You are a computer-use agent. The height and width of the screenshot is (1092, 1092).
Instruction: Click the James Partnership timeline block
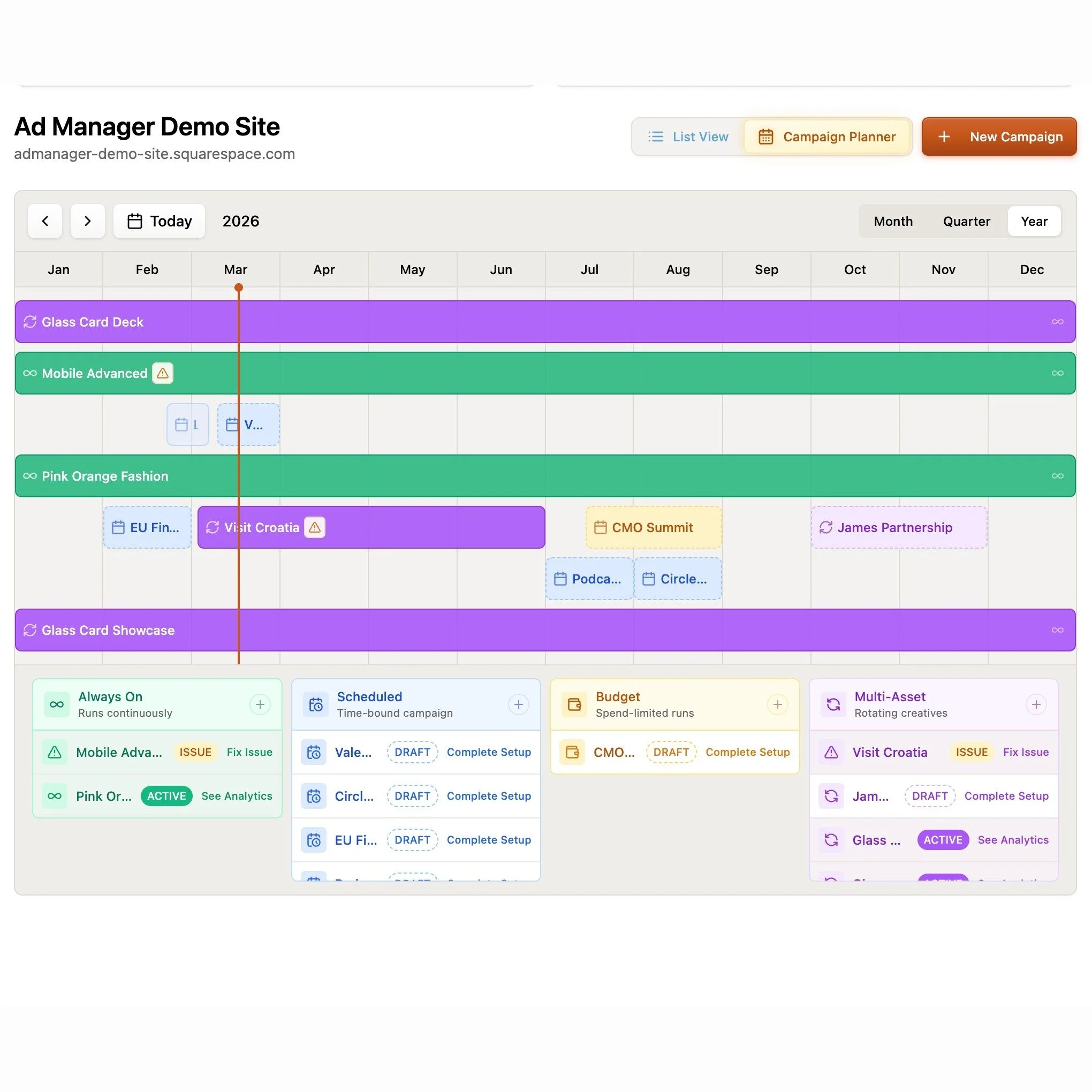tap(899, 527)
